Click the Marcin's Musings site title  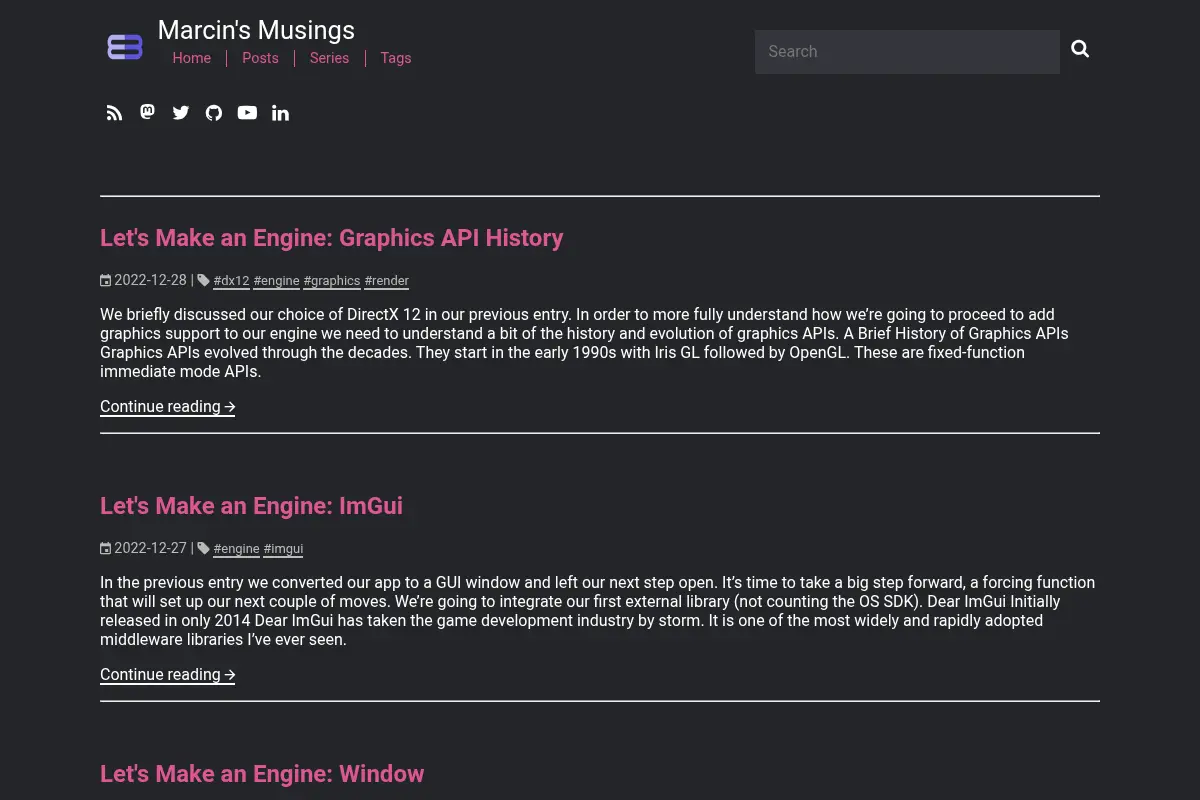[x=256, y=30]
